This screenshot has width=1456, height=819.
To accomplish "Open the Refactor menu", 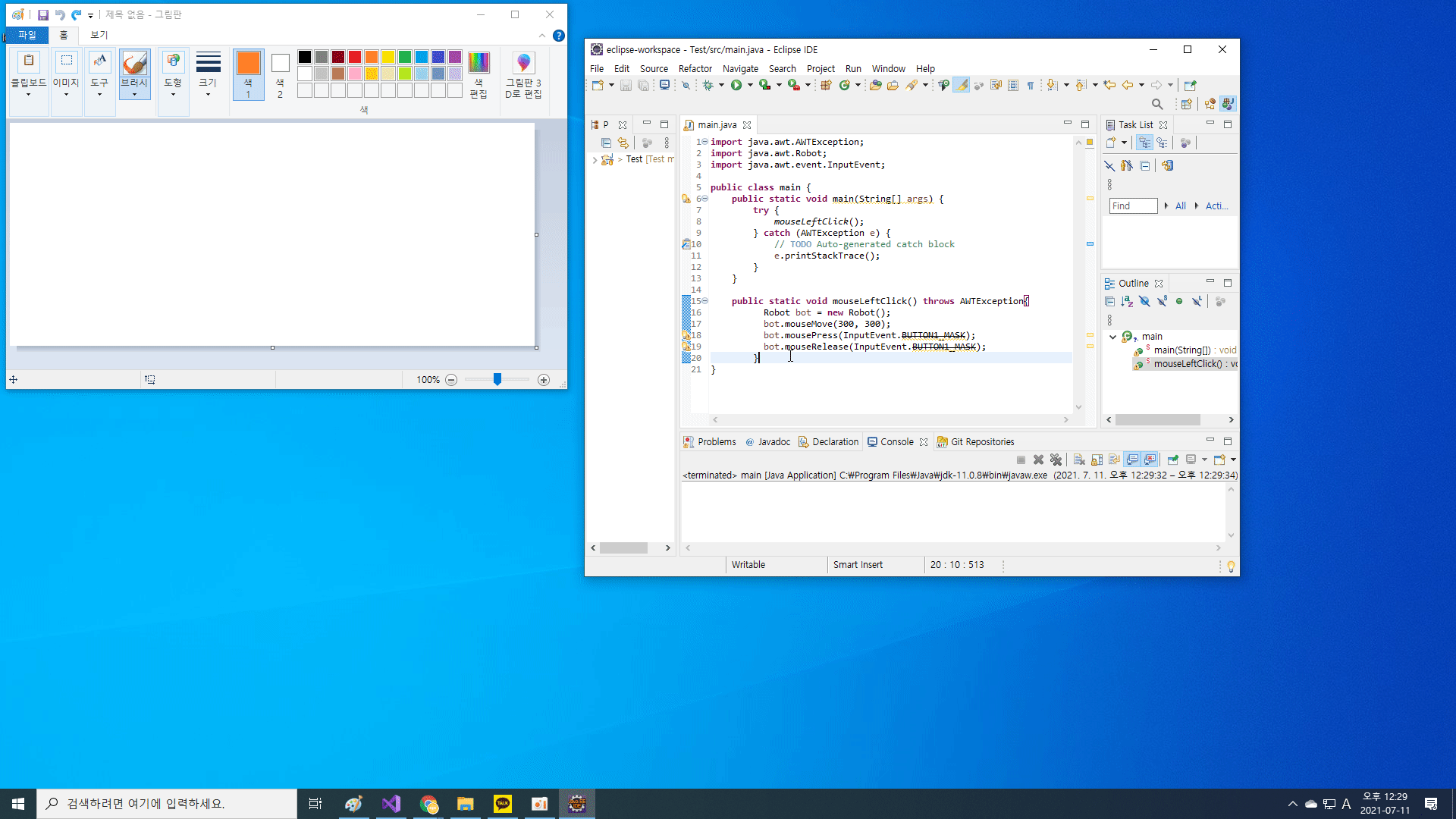I will [x=695, y=68].
